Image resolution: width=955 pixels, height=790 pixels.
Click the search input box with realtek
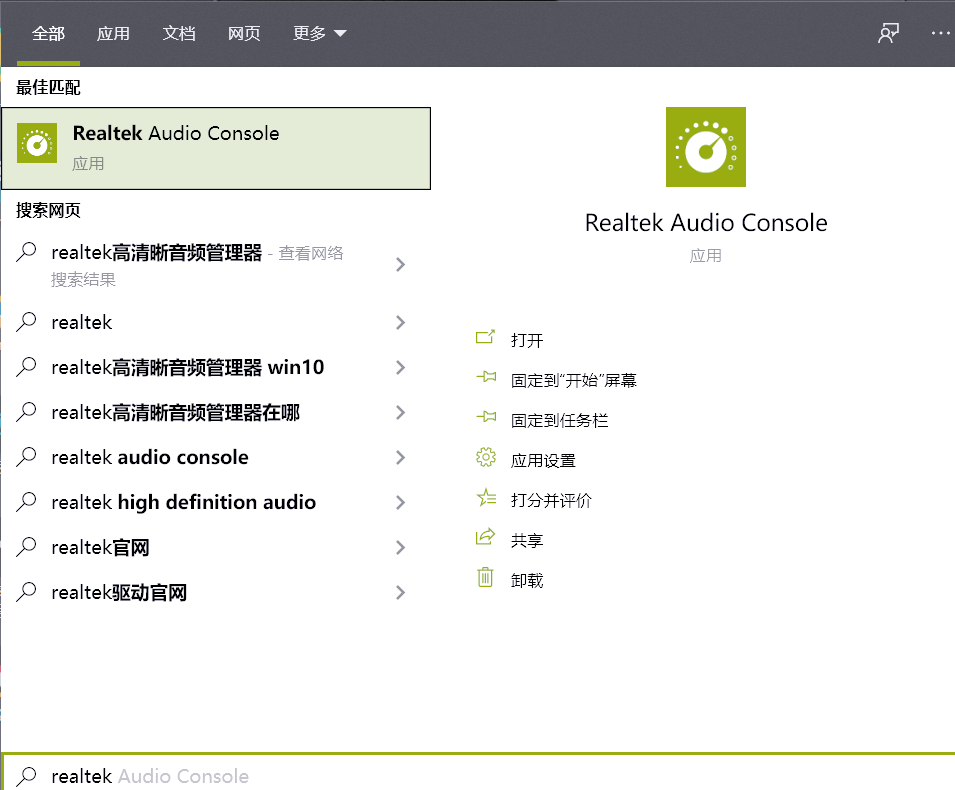[x=400, y=776]
